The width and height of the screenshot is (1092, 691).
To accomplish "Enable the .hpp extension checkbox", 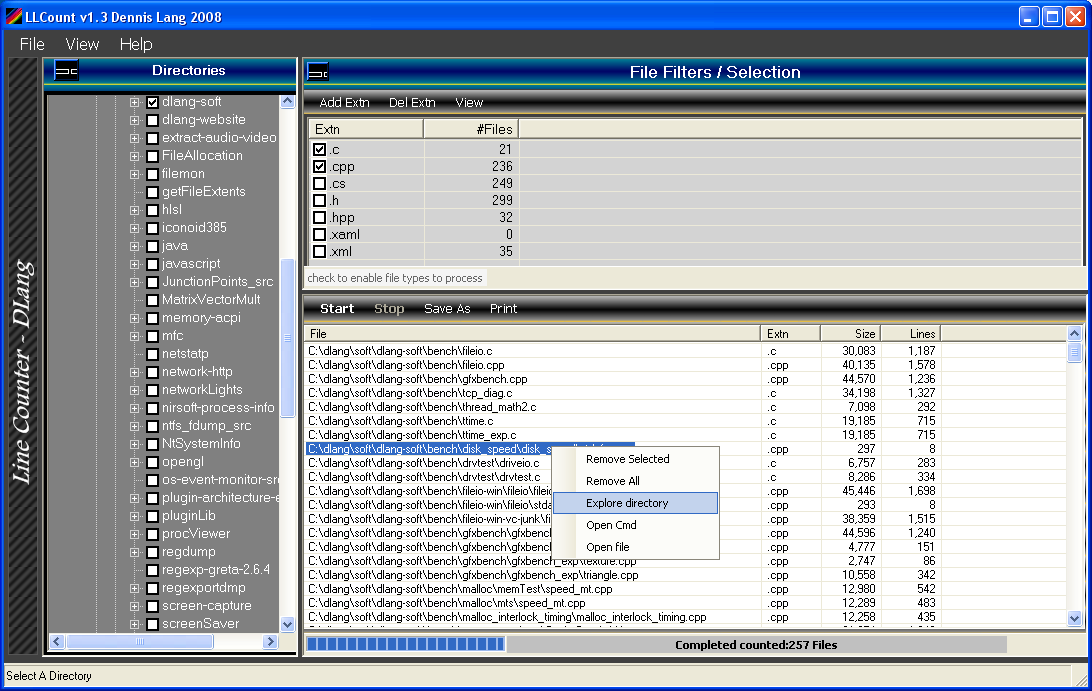I will pos(320,217).
